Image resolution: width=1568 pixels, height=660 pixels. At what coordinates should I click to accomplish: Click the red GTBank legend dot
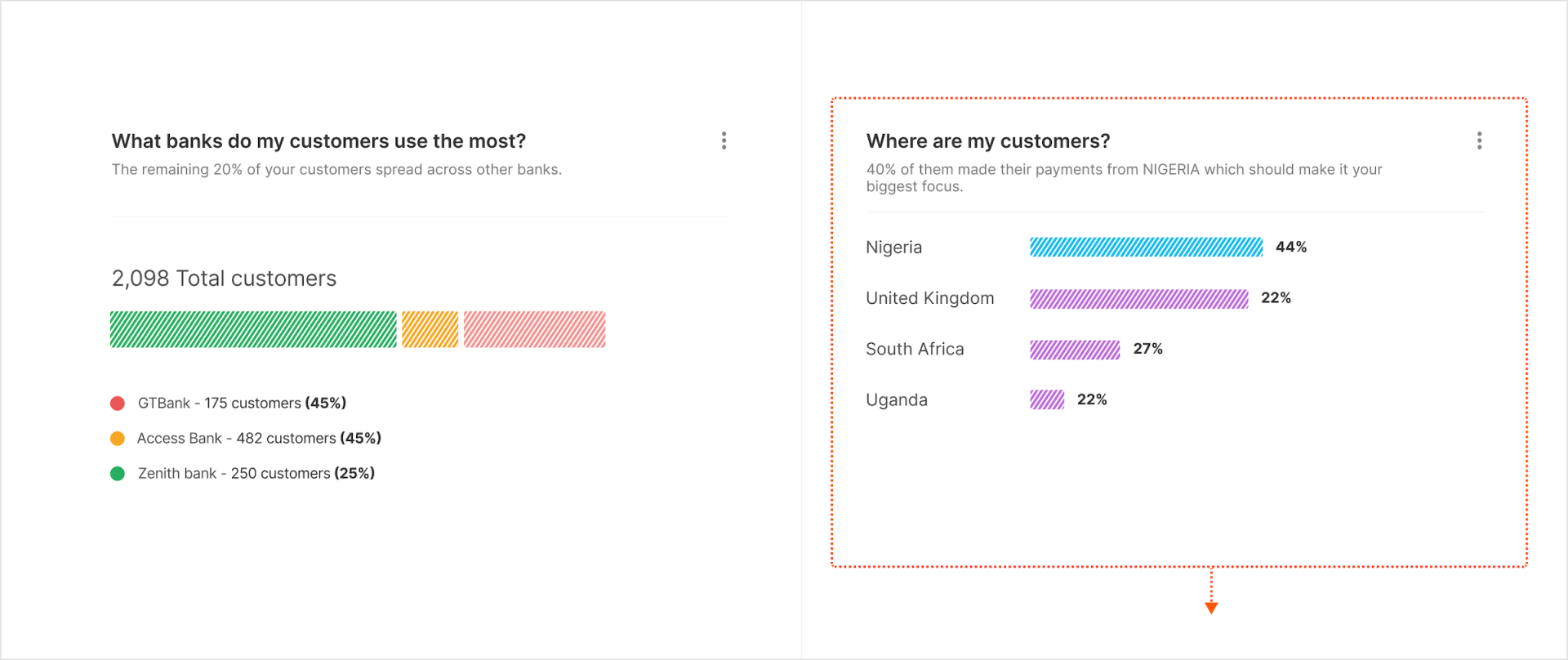point(118,403)
